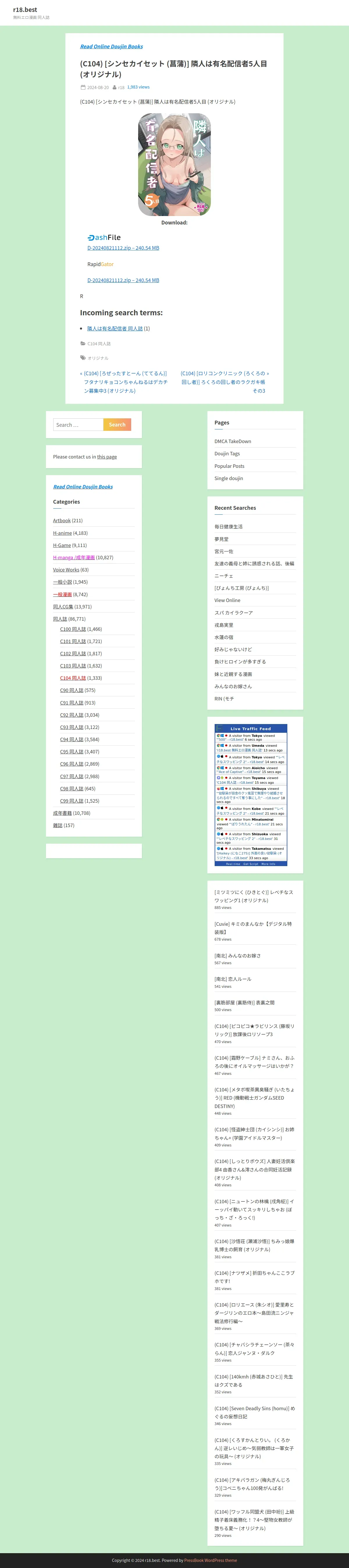Open the Real-time link in traffic feed

pos(233,864)
